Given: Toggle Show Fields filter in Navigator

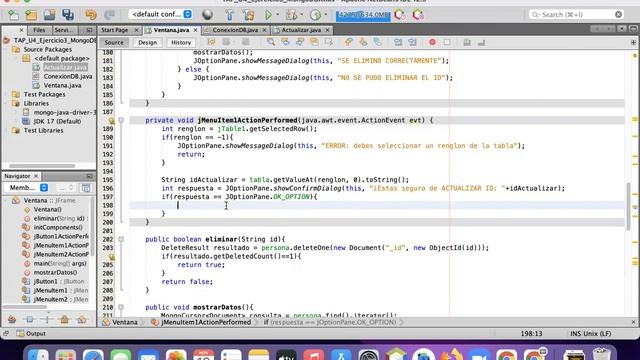Looking at the screenshot, I should coord(29,319).
